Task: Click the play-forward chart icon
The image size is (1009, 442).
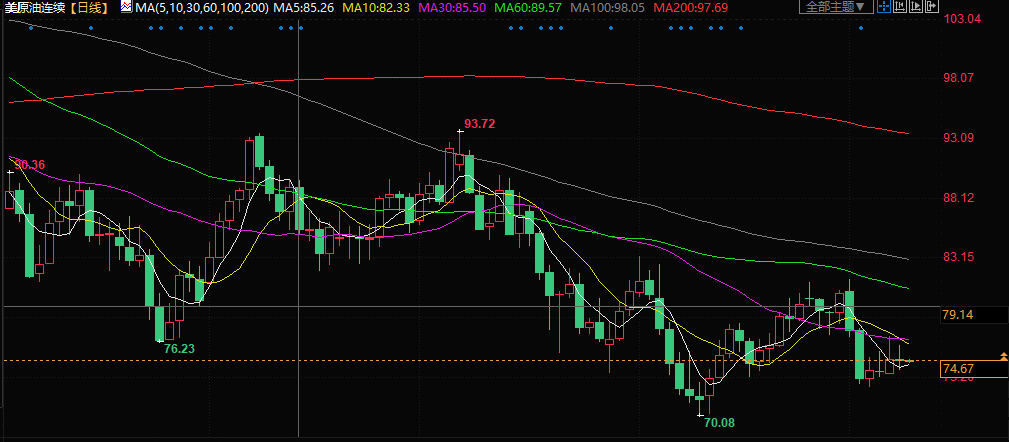Action: [x=916, y=6]
